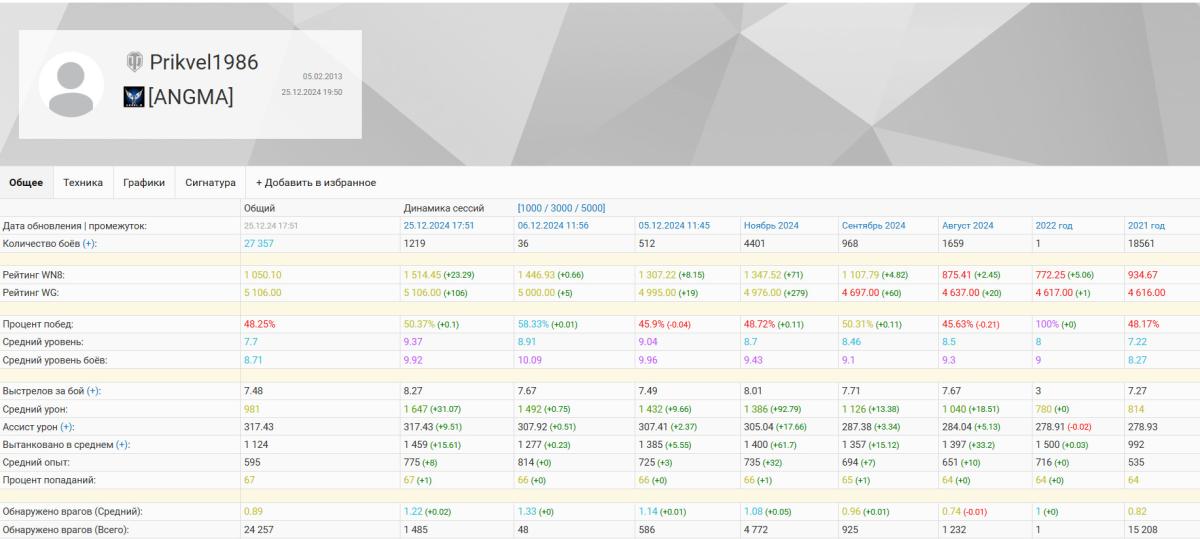The width and height of the screenshot is (1200, 539).
Task: Open the Сентябрь 2024 period link
Action: (873, 226)
